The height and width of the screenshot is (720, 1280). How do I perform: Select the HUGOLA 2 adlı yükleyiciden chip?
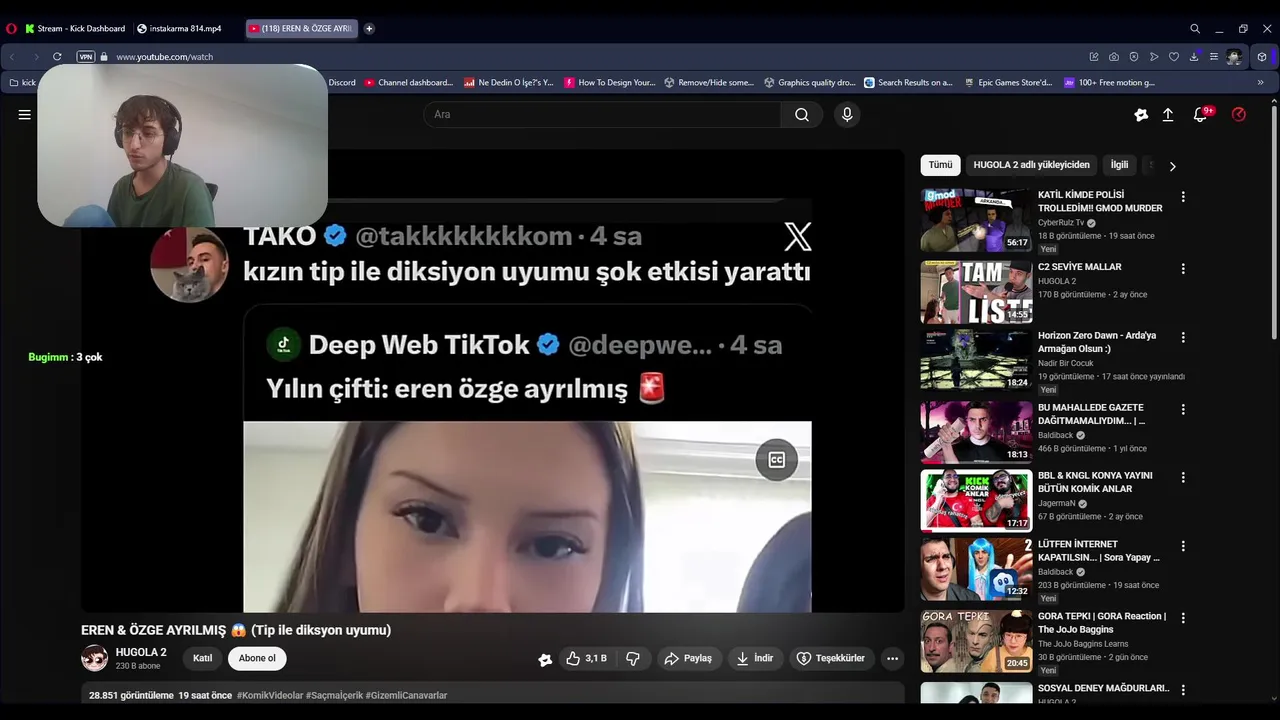[x=1031, y=165]
